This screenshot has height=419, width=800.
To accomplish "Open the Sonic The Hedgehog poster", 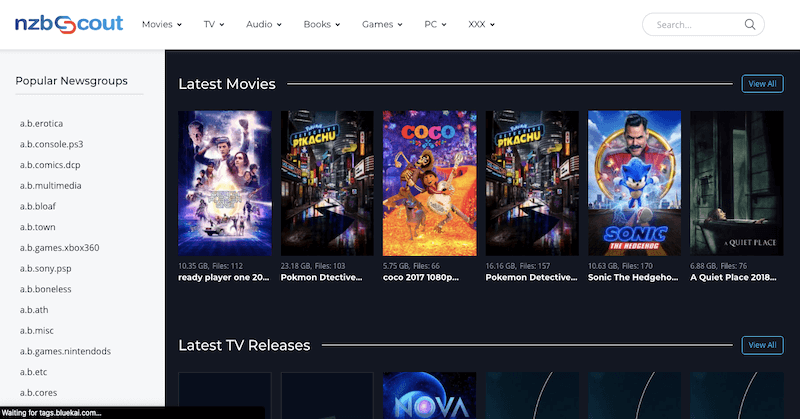I will 634,183.
